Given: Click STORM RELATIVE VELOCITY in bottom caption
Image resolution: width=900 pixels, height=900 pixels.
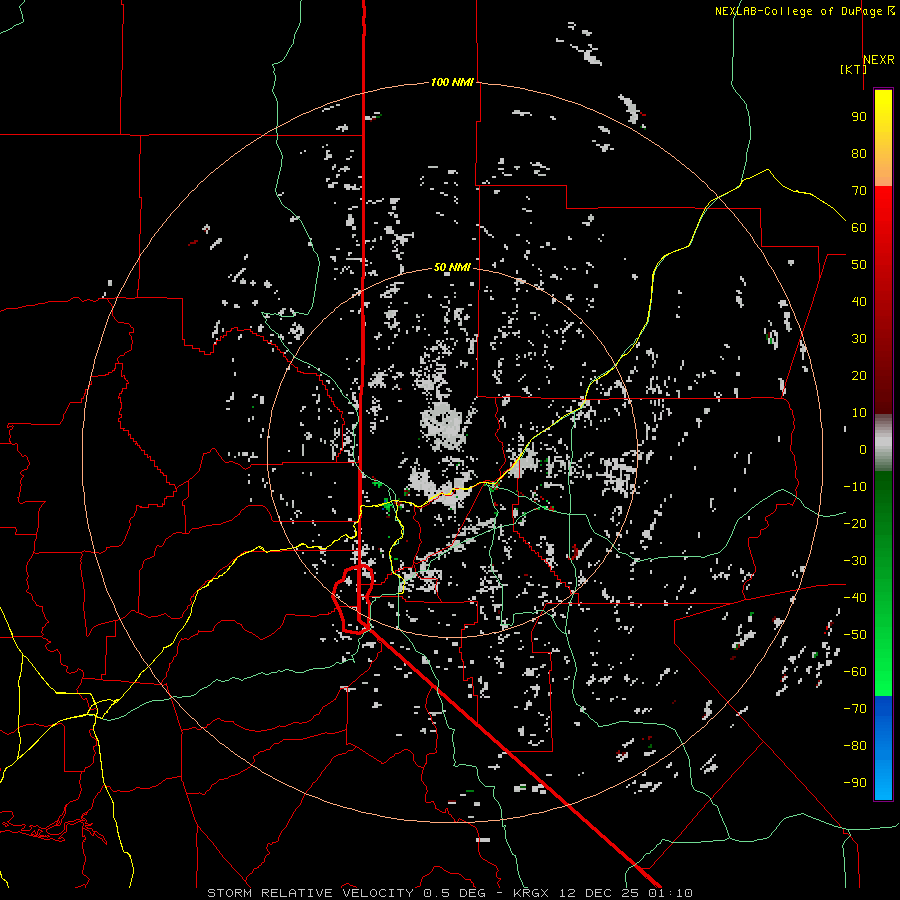Looking at the screenshot, I should click(310, 893).
